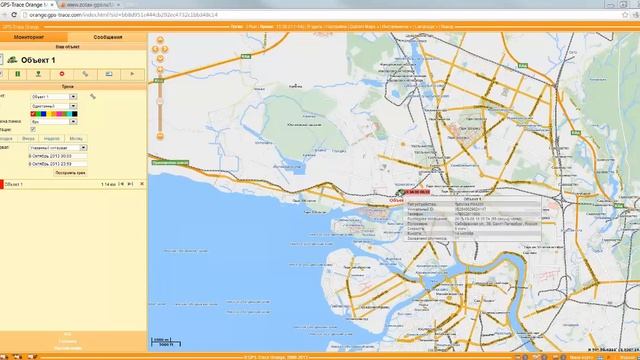Click the red track color marker for Объект 1

click(x=2, y=184)
